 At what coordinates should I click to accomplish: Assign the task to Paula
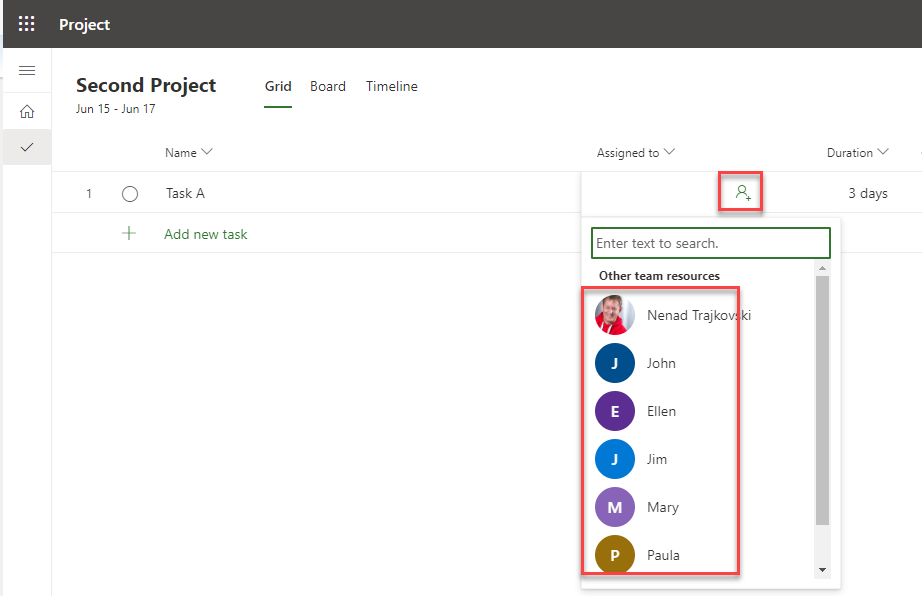663,555
